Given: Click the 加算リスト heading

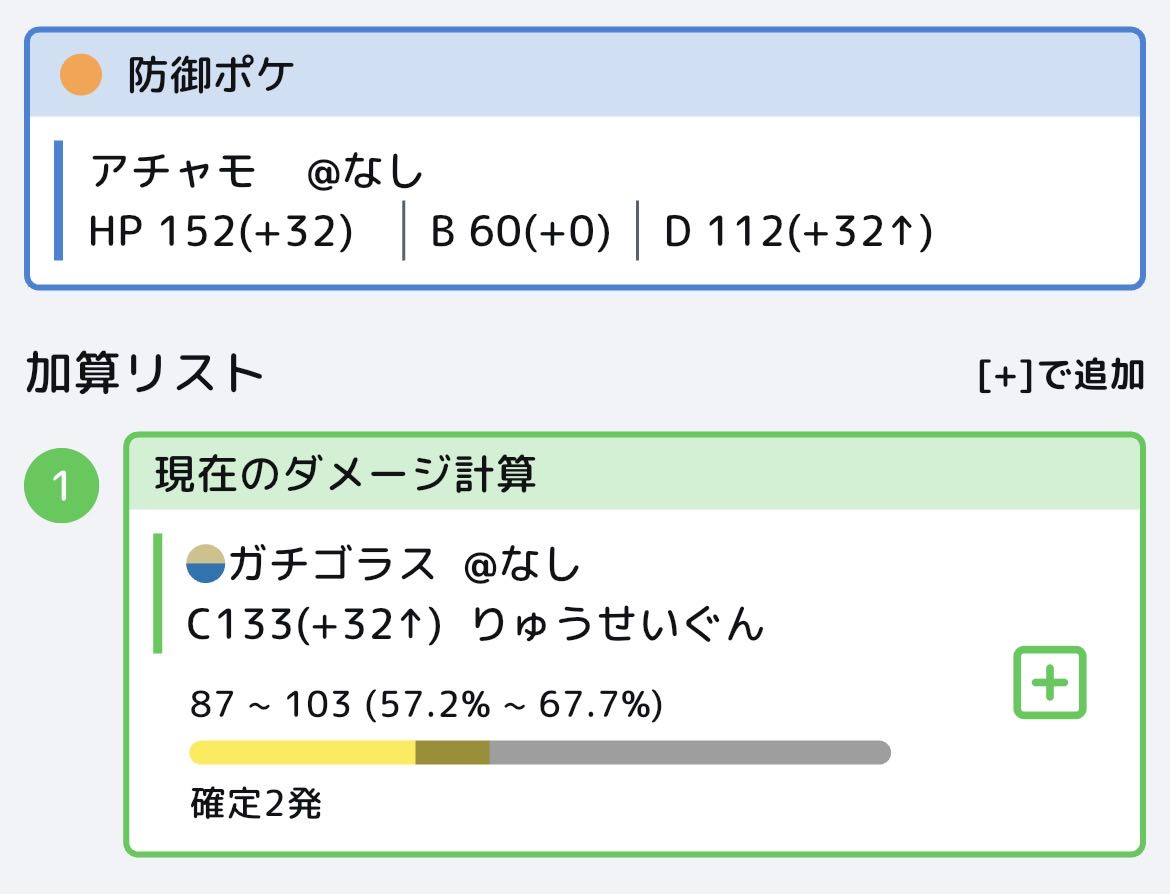Looking at the screenshot, I should (x=145, y=374).
